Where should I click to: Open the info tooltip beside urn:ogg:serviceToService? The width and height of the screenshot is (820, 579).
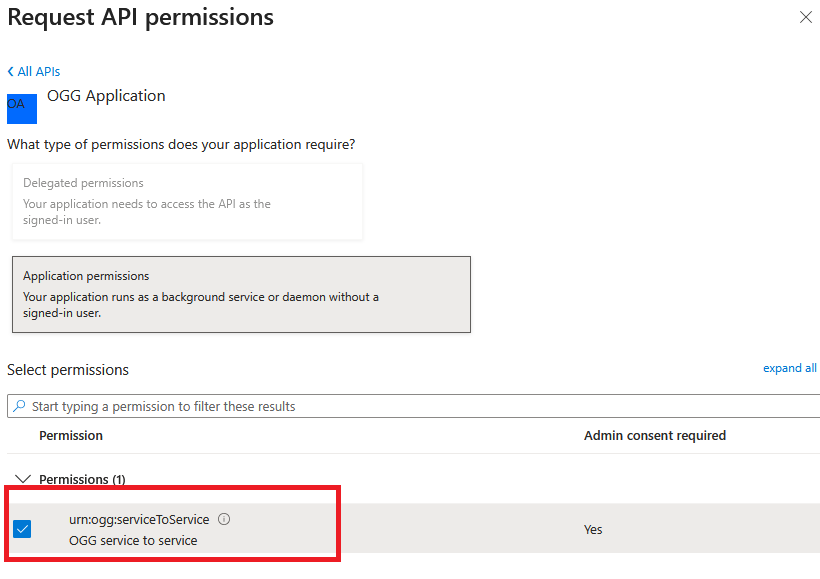click(224, 518)
